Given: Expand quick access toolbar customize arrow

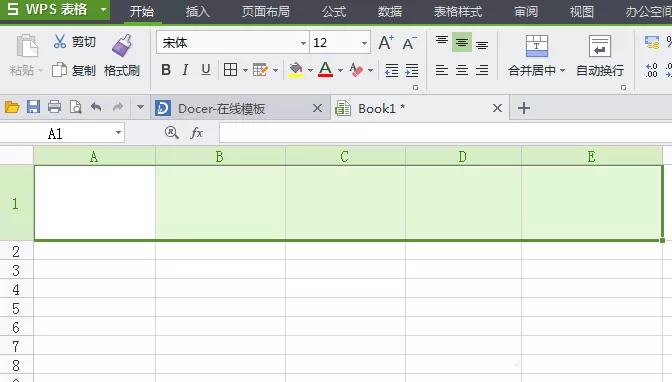Looking at the screenshot, I should pyautogui.click(x=140, y=107).
